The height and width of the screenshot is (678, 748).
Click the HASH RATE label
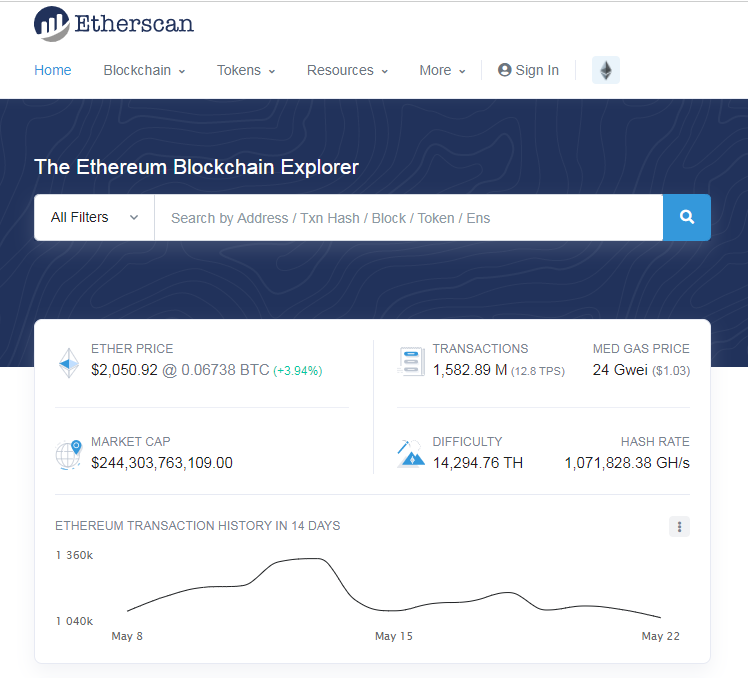pos(655,442)
